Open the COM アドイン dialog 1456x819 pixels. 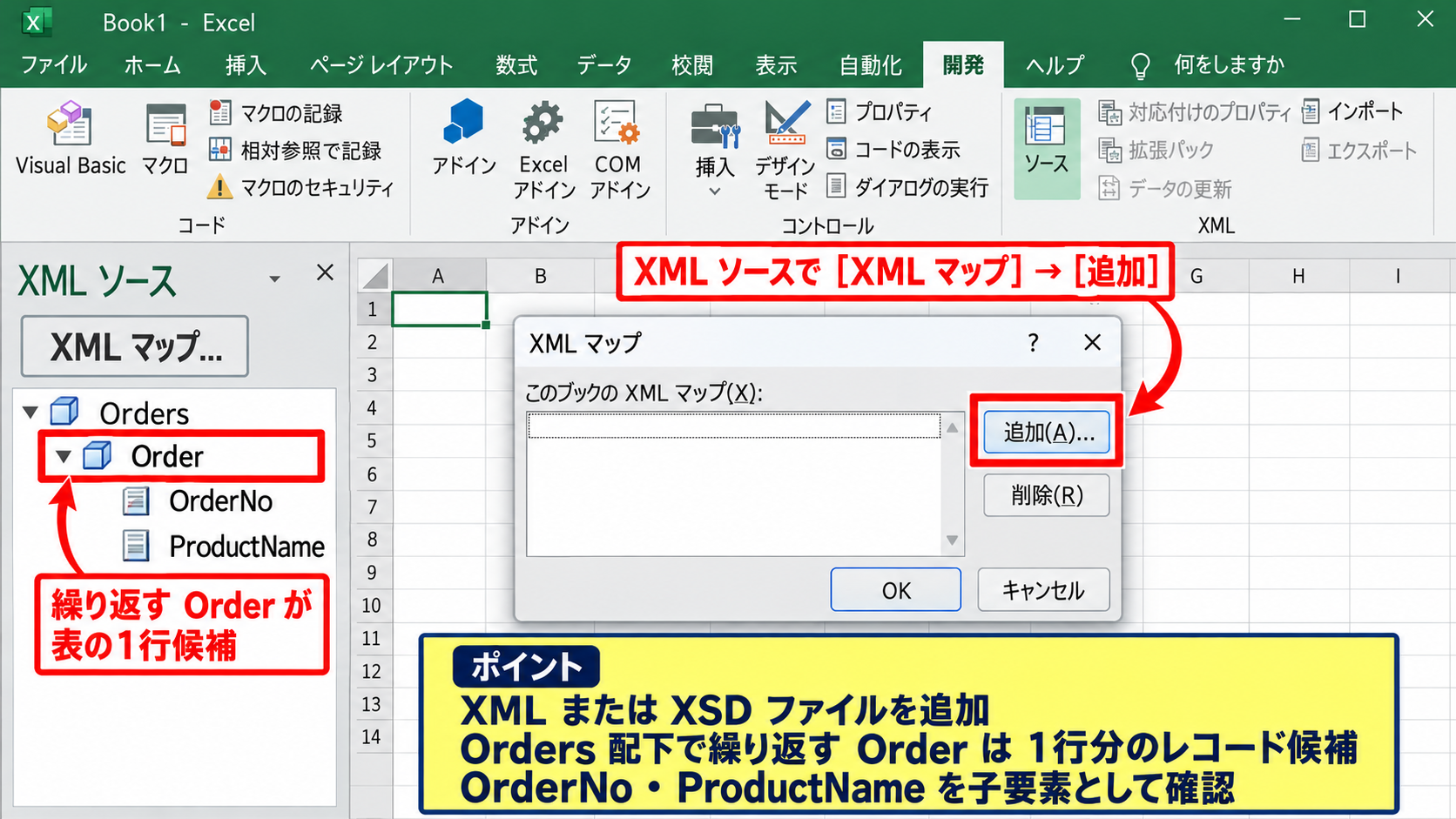(x=619, y=150)
